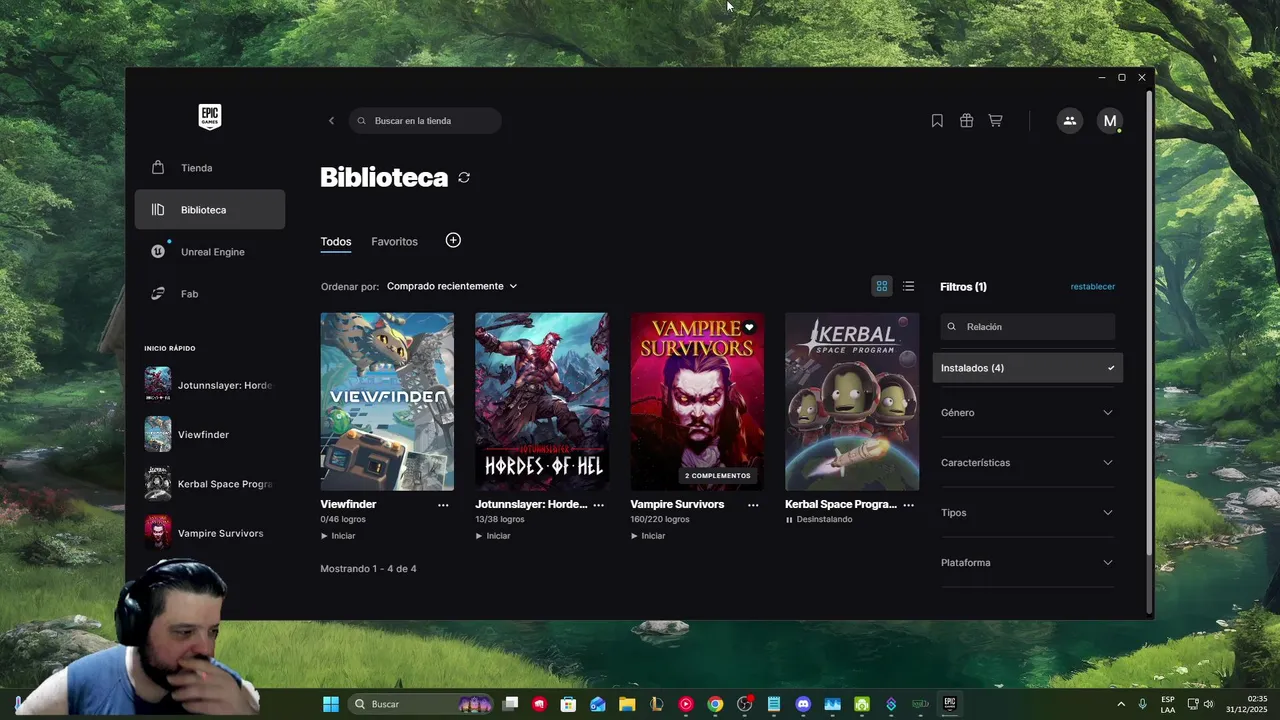The height and width of the screenshot is (720, 1280).
Task: Open Chrome from the taskbar
Action: [x=715, y=704]
